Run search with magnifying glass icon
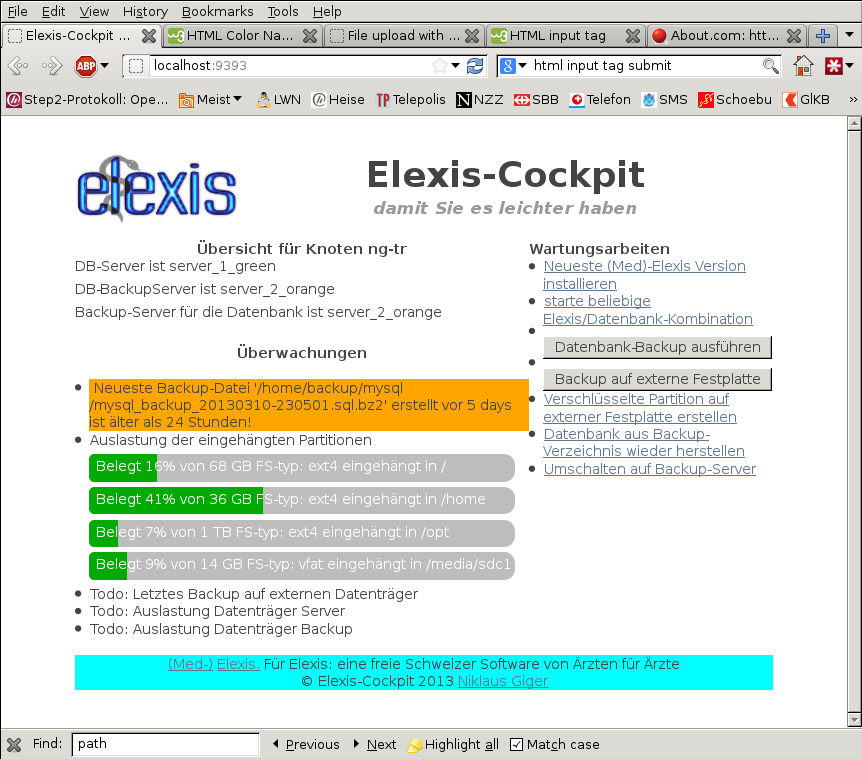 [771, 66]
